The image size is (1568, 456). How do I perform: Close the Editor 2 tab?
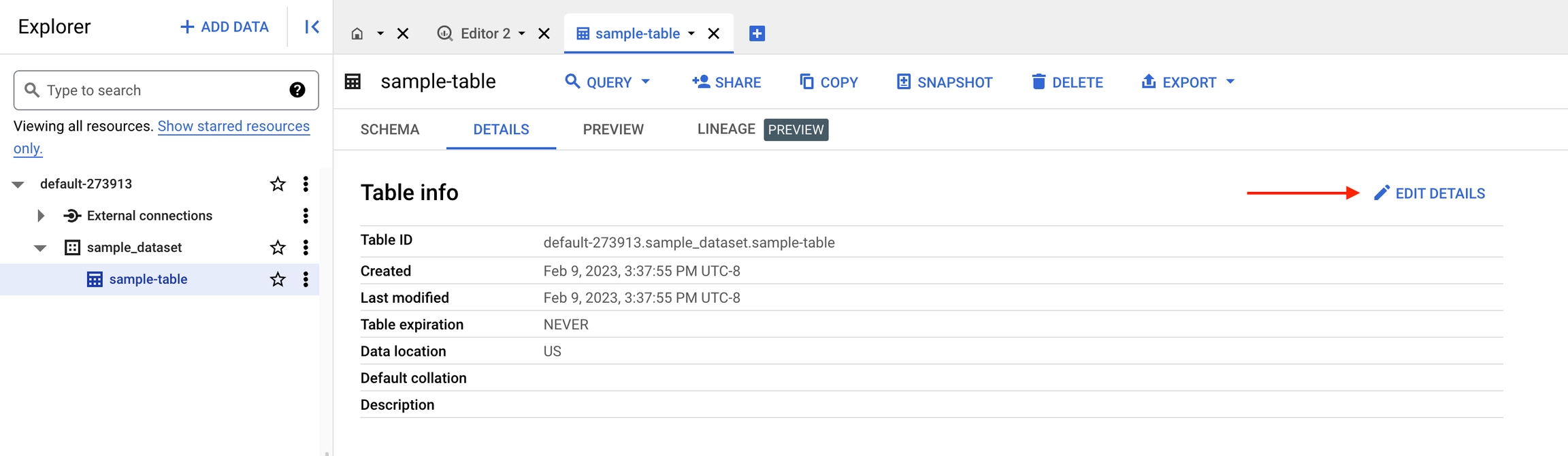[544, 33]
